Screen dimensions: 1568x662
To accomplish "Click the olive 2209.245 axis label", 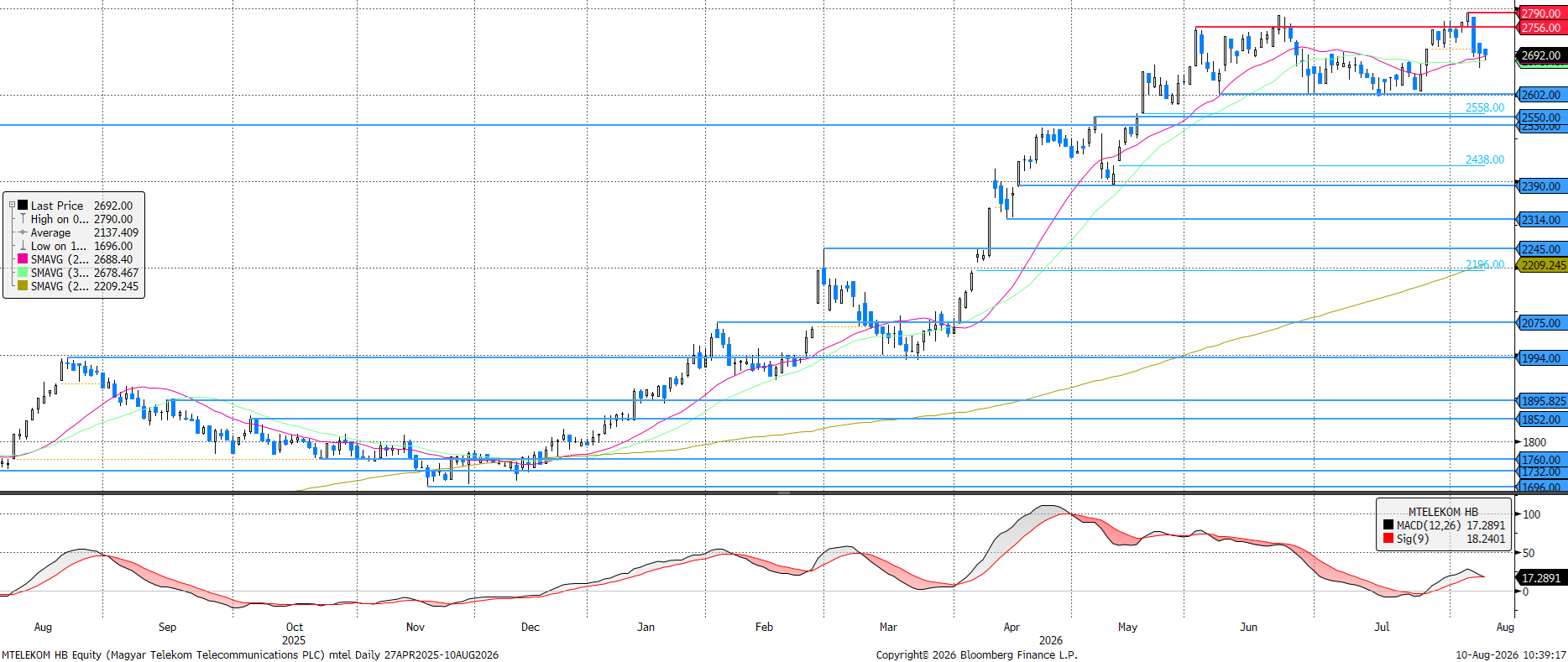I will (x=1543, y=265).
